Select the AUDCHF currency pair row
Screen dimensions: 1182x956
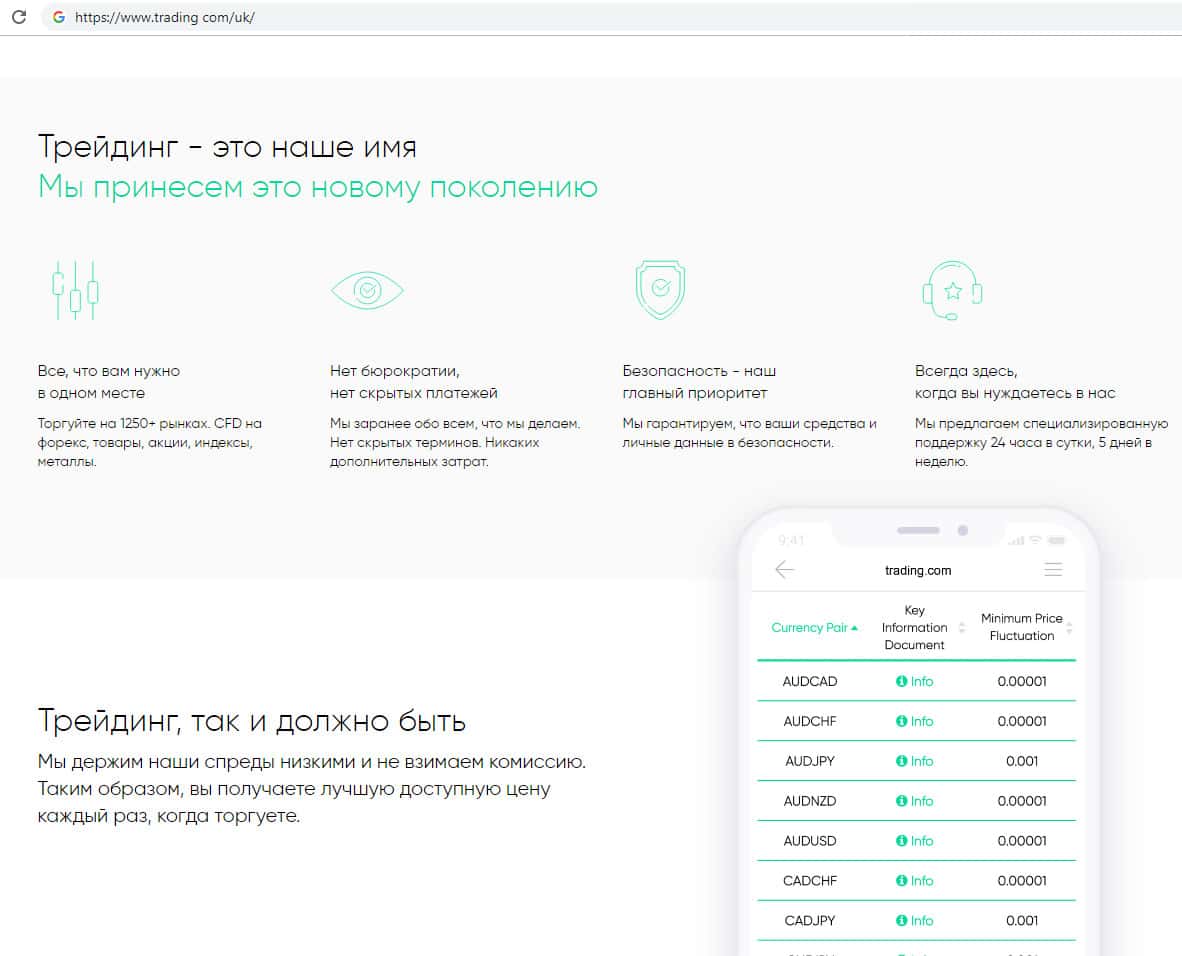(810, 721)
